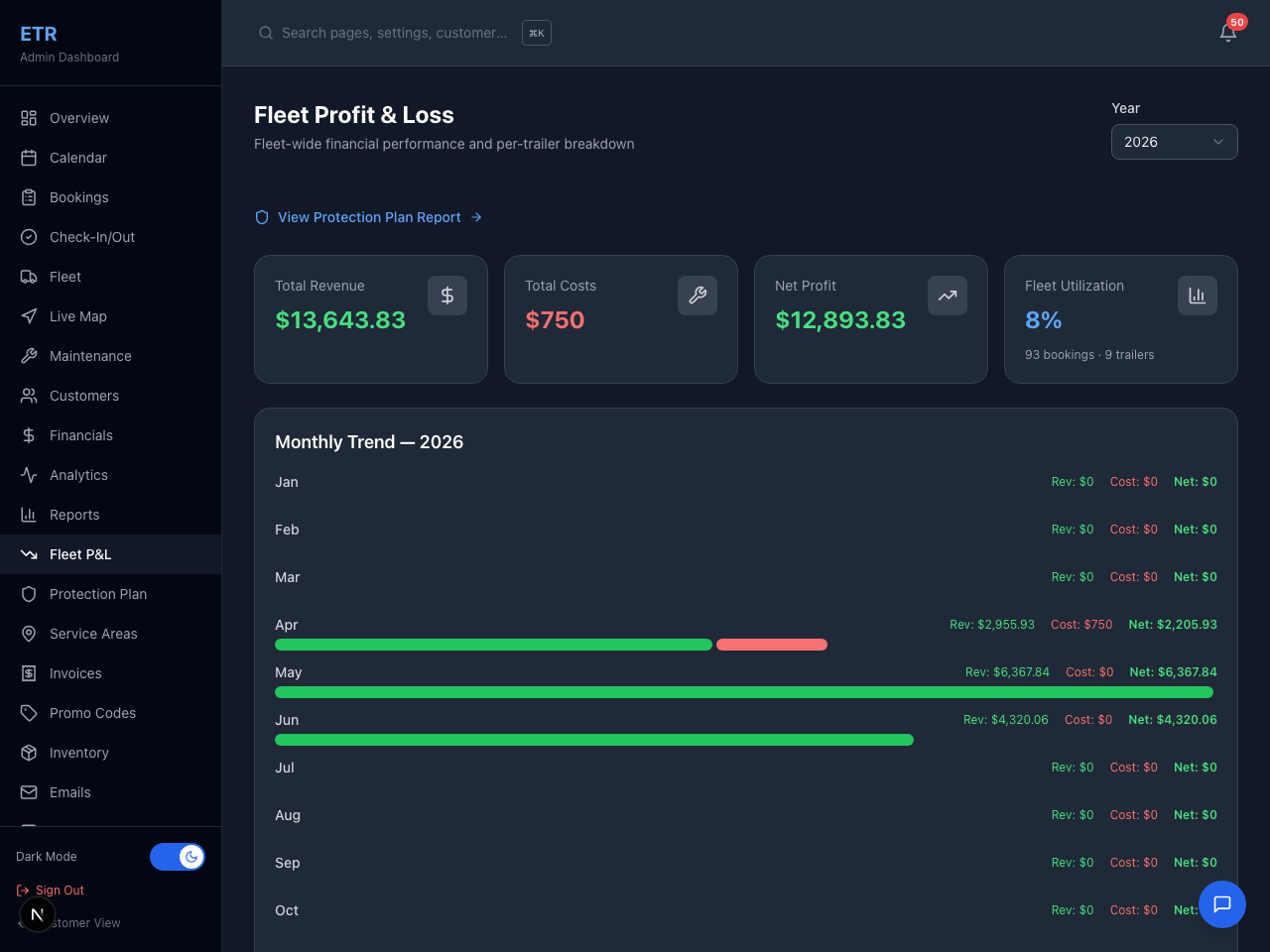1270x952 pixels.
Task: Open notifications bell with 50 badge
Action: coord(1228,32)
